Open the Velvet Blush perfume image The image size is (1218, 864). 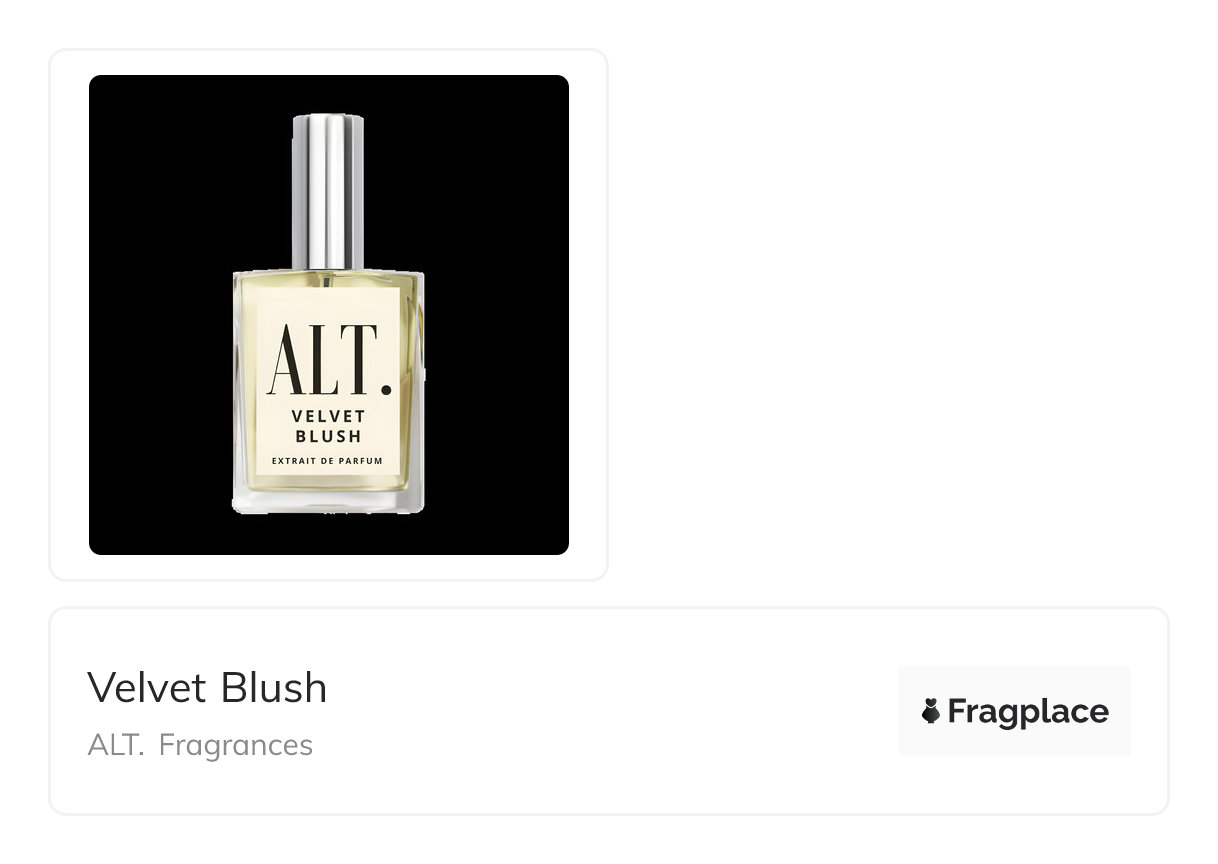click(329, 315)
